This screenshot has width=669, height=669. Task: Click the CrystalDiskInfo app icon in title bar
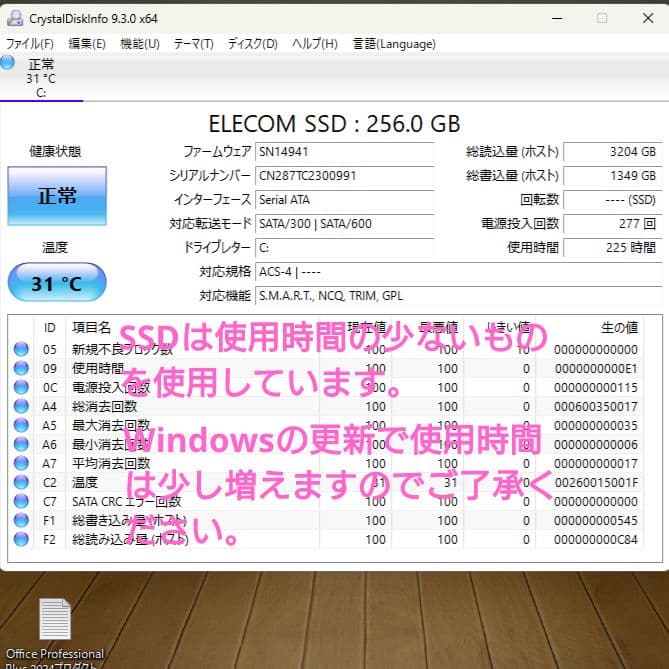pos(15,18)
